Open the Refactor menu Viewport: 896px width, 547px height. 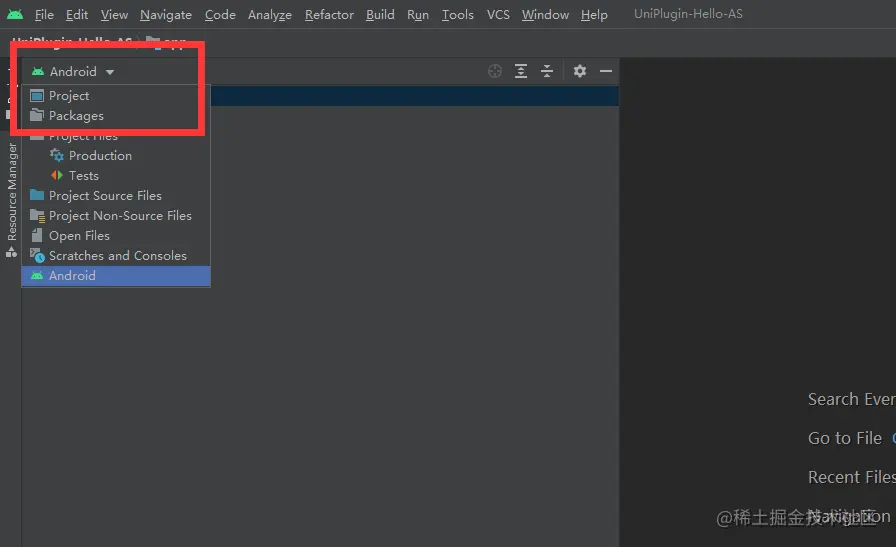tap(329, 14)
